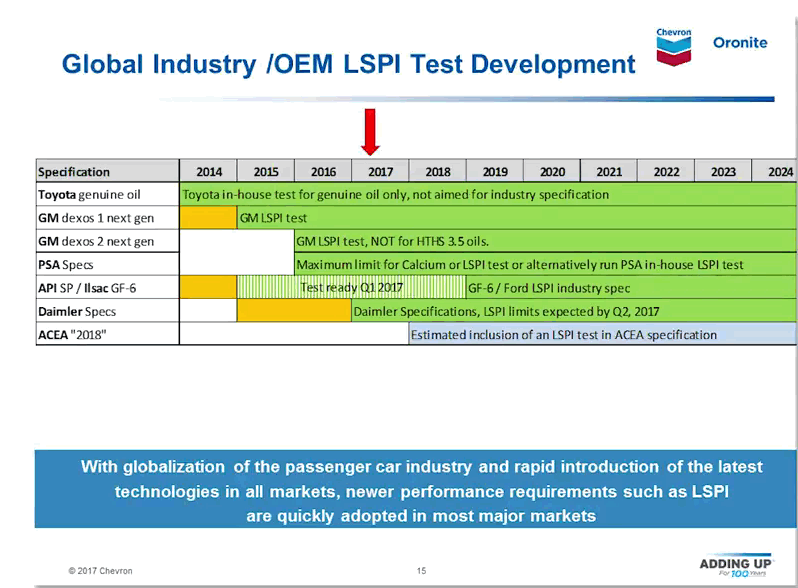Select the 2022 column header

tap(666, 172)
